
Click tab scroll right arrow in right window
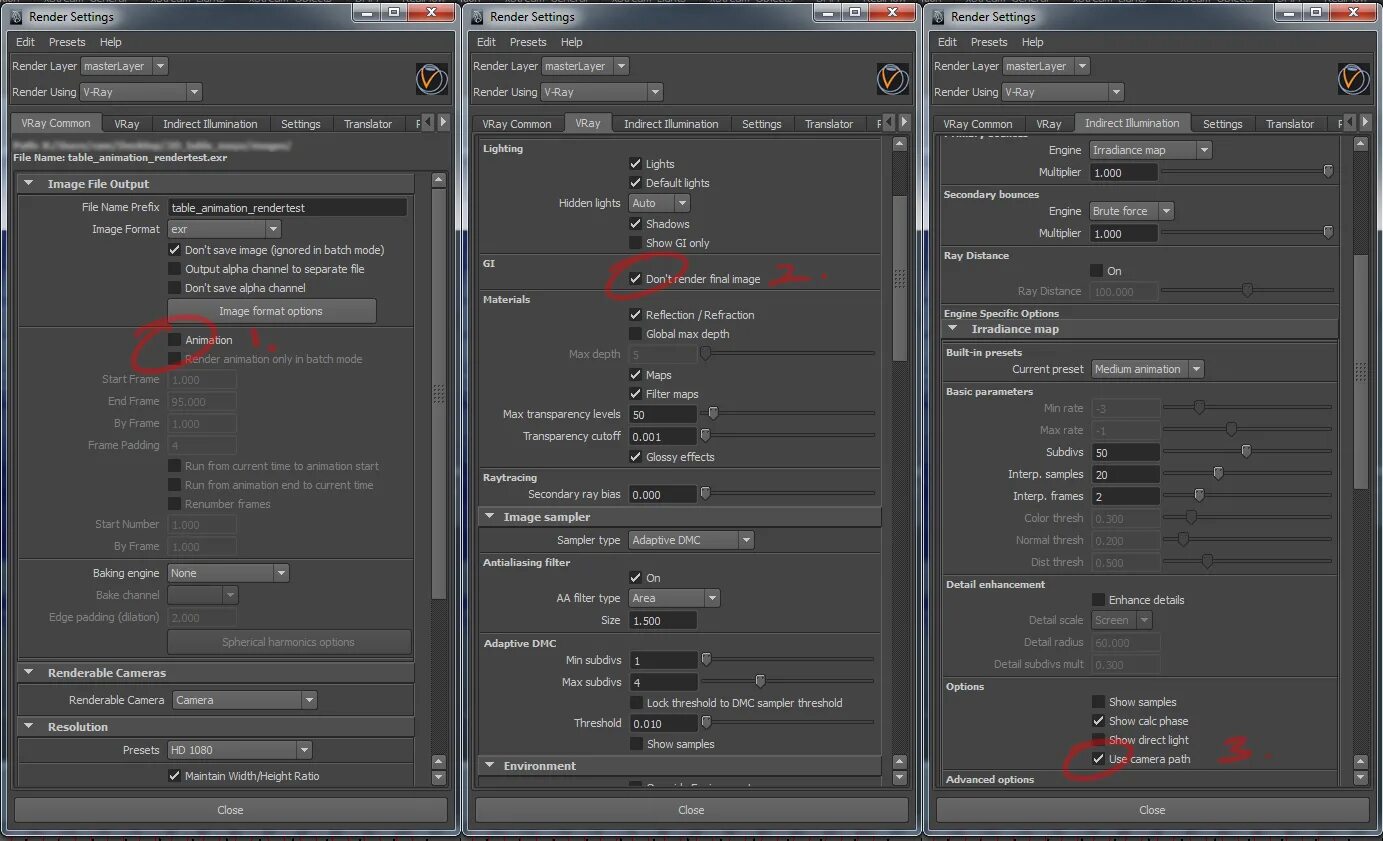coord(1366,122)
